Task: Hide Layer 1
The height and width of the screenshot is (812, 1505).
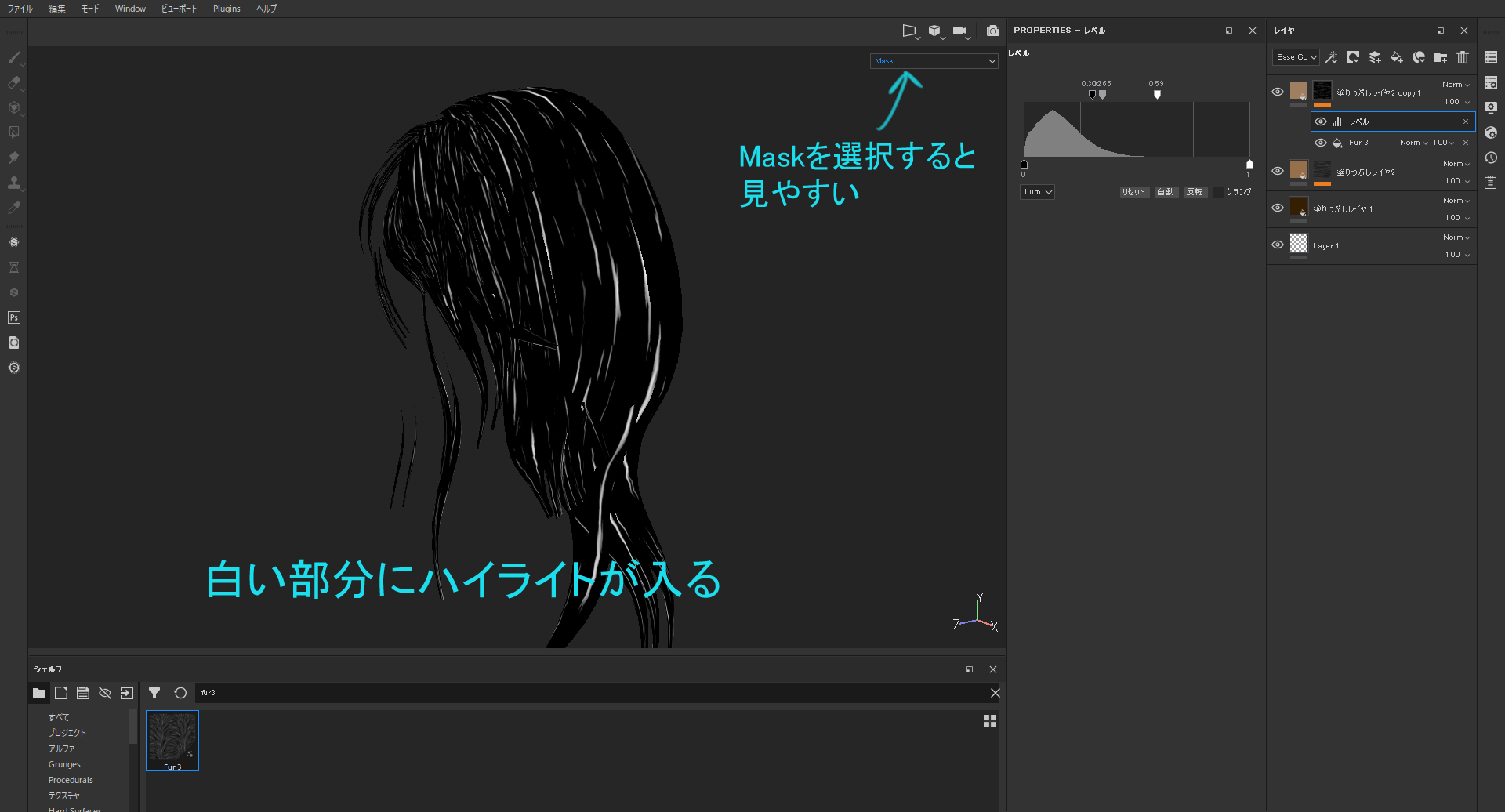Action: point(1278,245)
